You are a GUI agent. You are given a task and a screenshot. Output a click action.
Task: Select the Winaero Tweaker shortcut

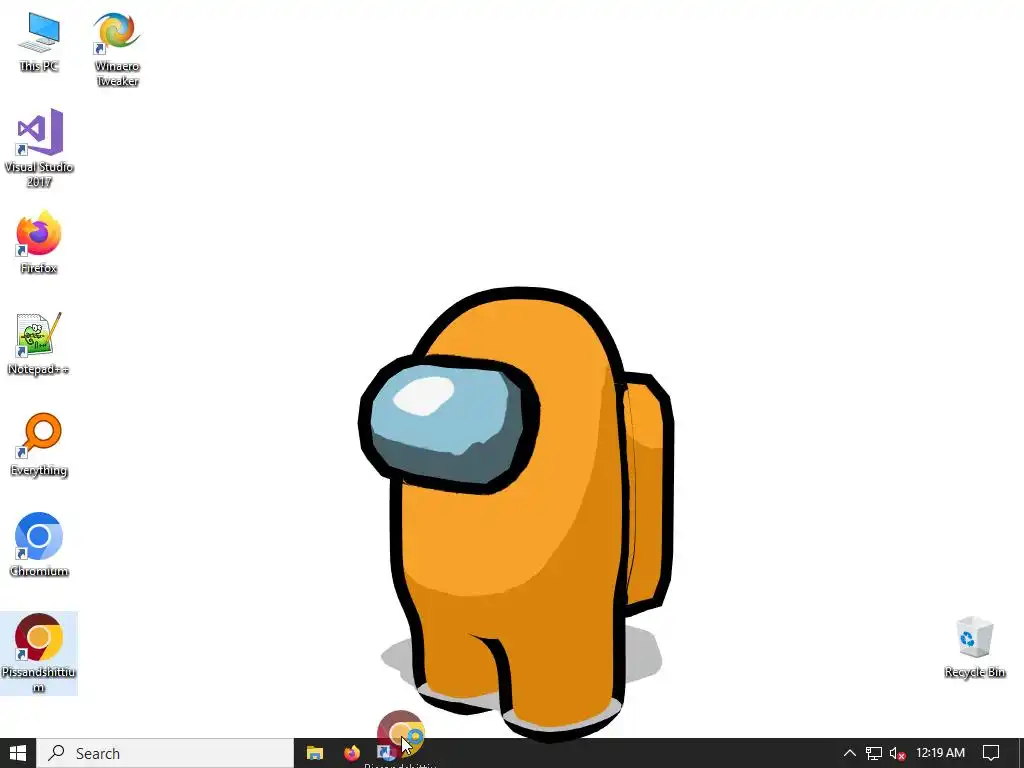(x=117, y=49)
